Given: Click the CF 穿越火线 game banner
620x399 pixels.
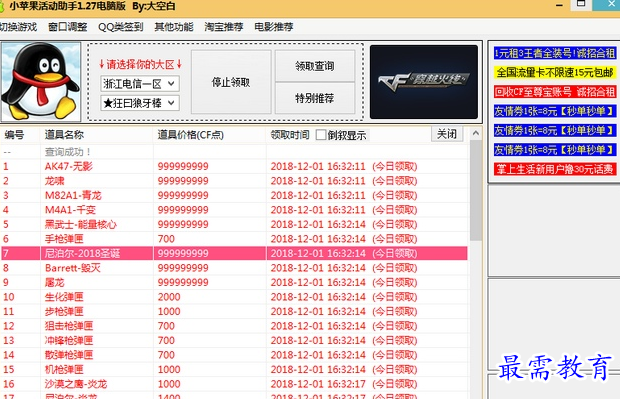Looking at the screenshot, I should pos(424,82).
